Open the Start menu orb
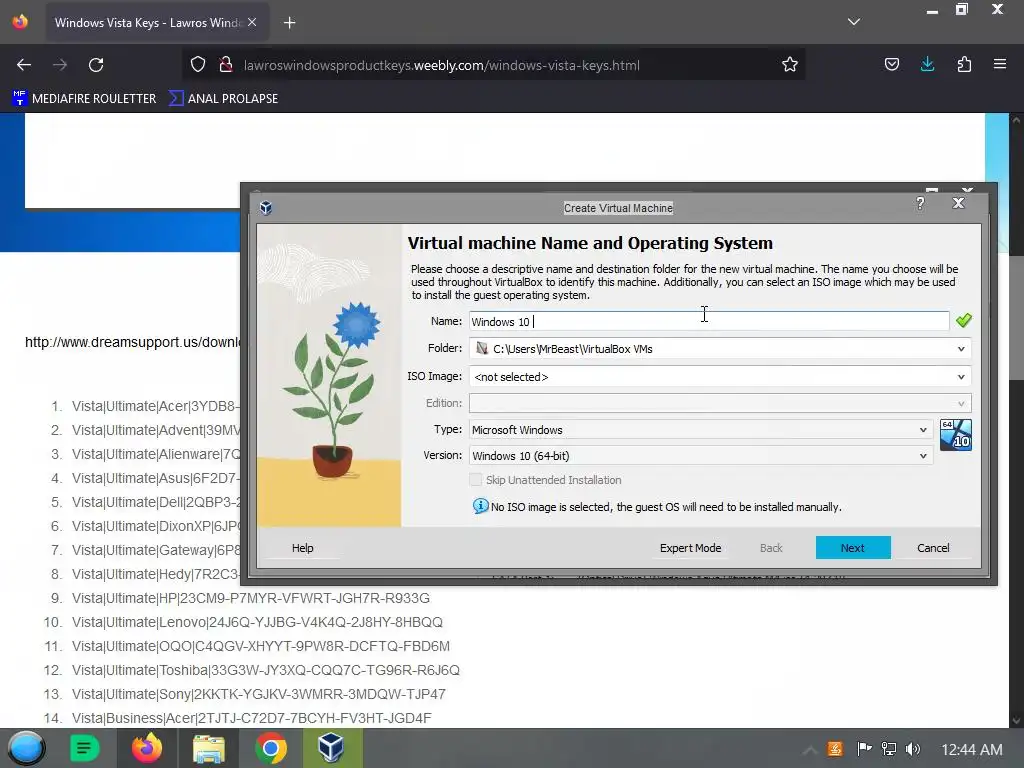Screen dimensions: 1024x768 [26, 748]
